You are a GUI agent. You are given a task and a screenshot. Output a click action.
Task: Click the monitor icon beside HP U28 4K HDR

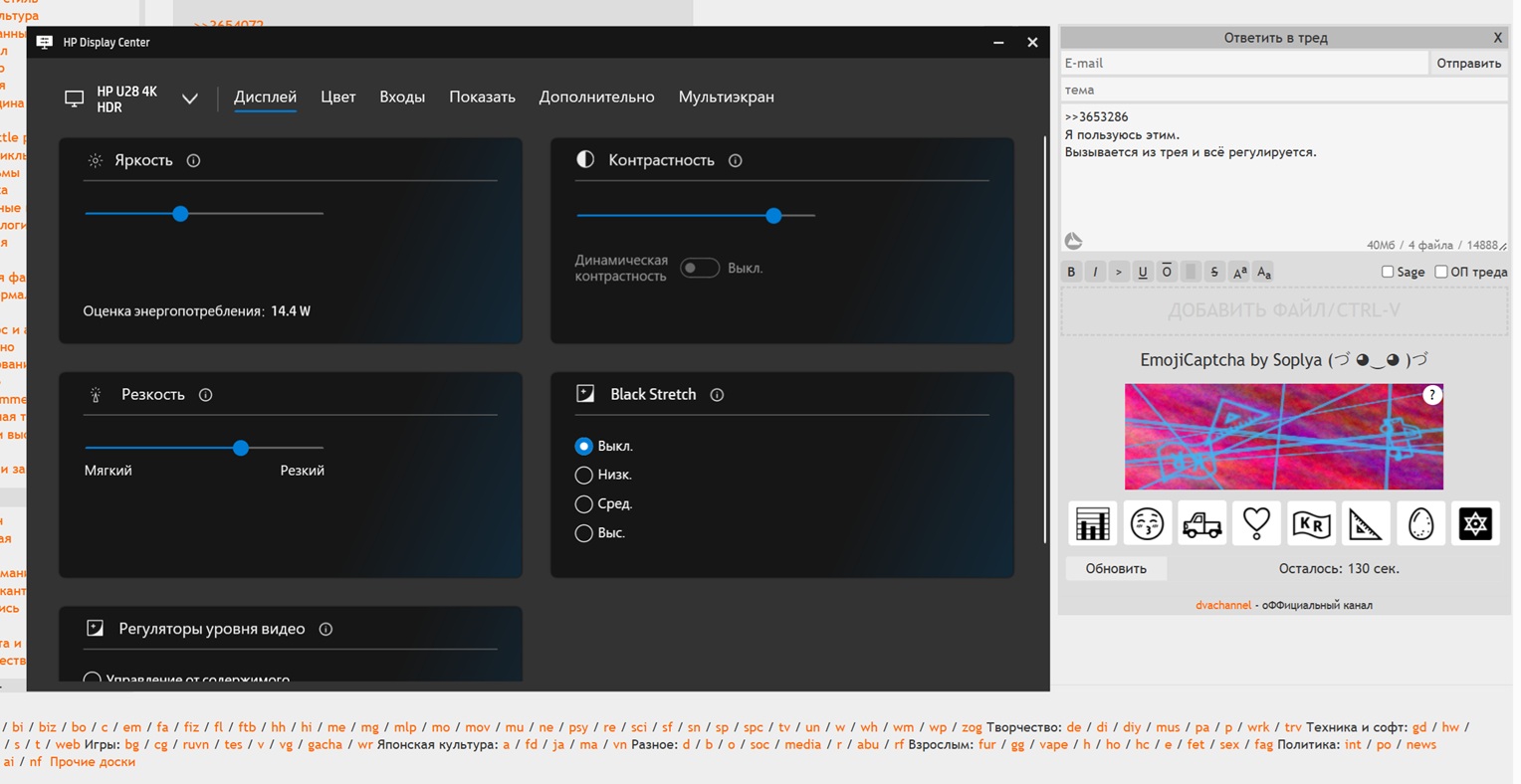pyautogui.click(x=74, y=98)
